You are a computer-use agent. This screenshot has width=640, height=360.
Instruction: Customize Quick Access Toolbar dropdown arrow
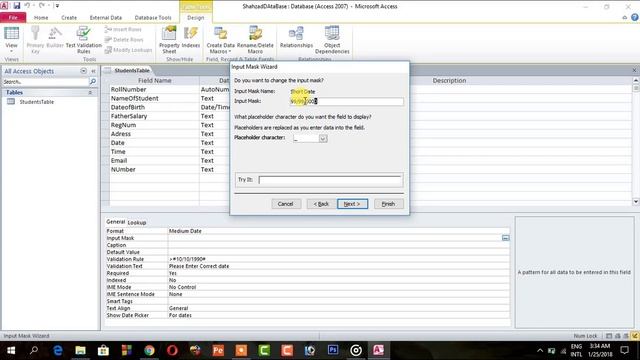pos(57,6)
